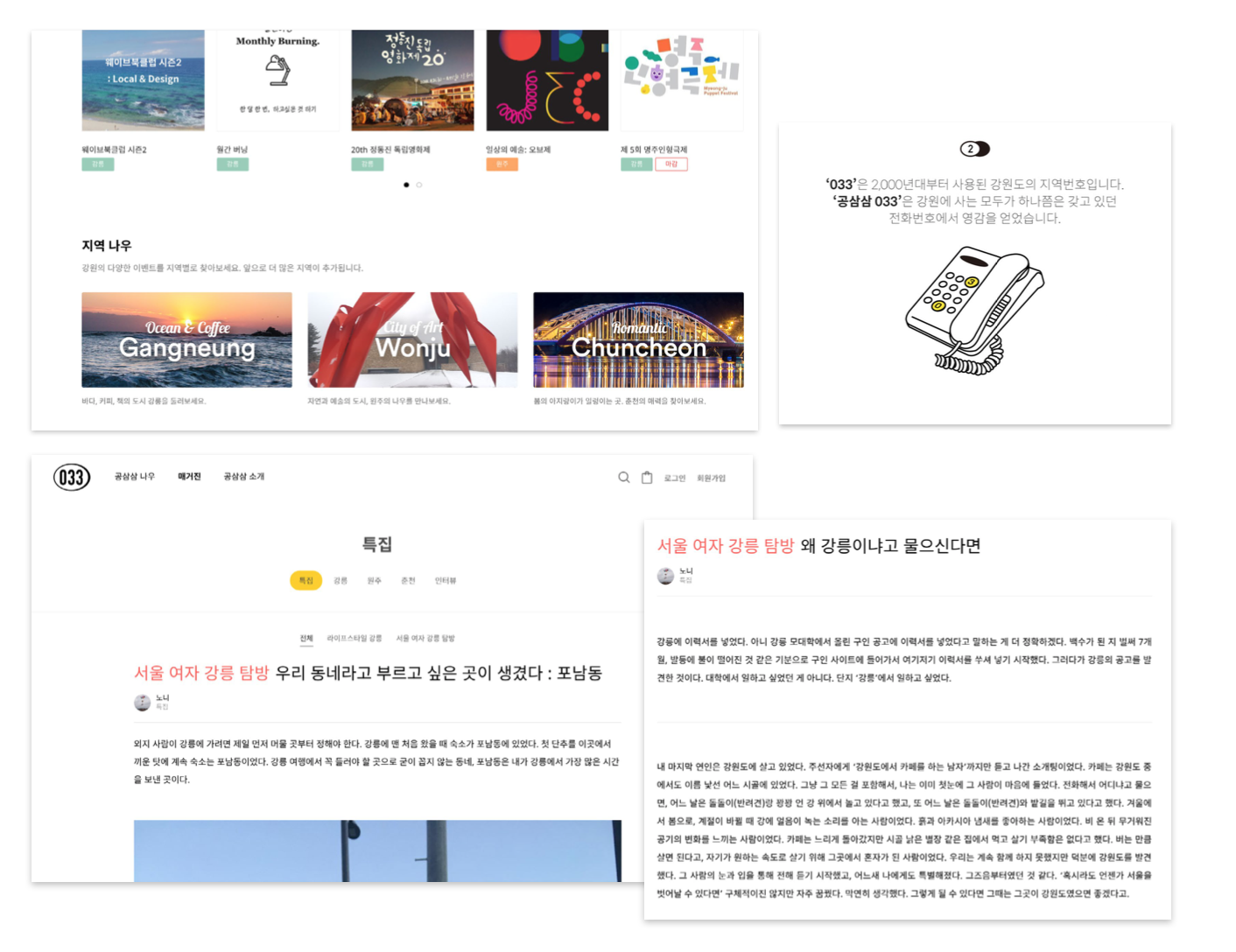Viewport: 1236px width, 952px height.
Task: Open search with the magnifier icon
Action: point(624,477)
